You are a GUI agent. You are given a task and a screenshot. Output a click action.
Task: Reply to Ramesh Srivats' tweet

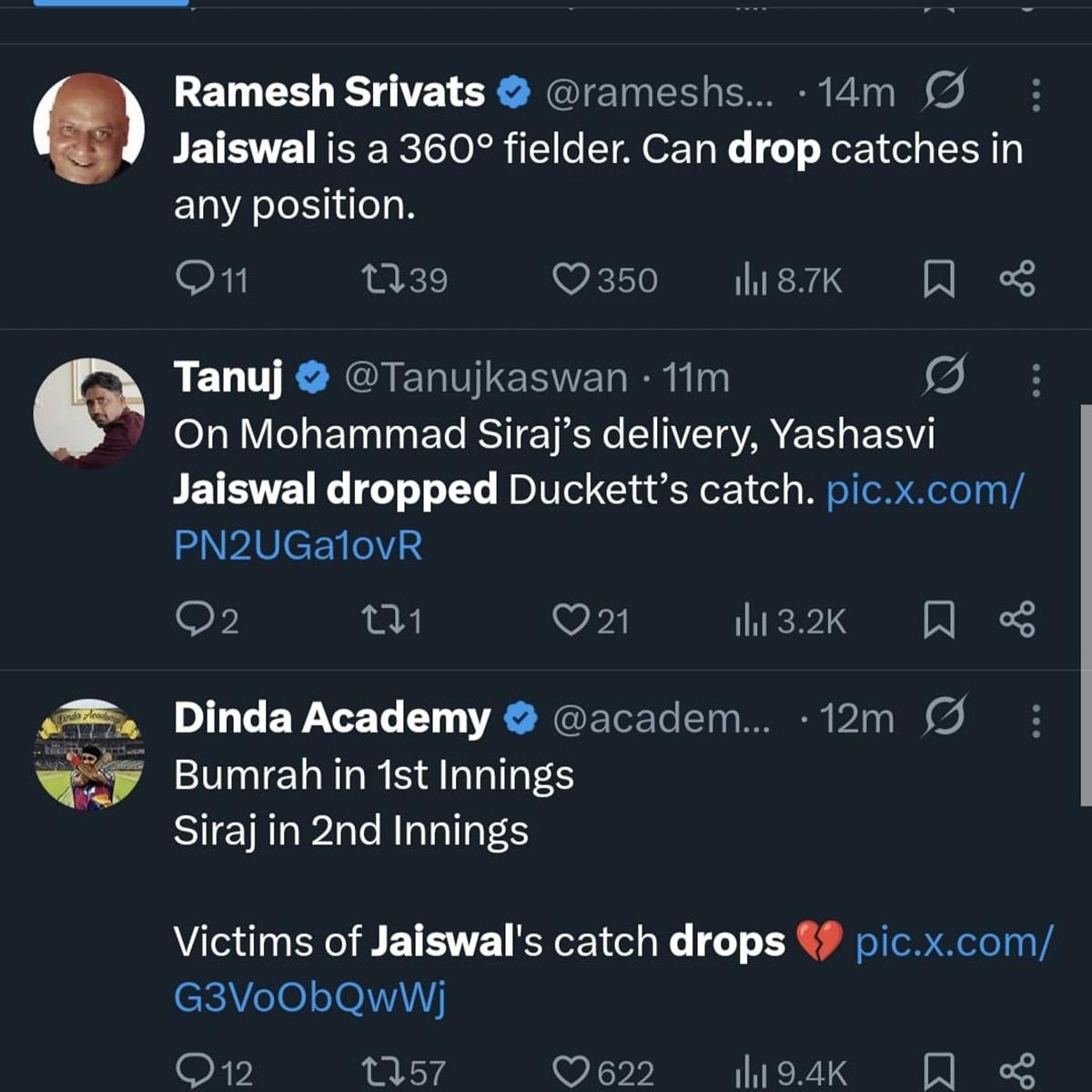[x=194, y=278]
